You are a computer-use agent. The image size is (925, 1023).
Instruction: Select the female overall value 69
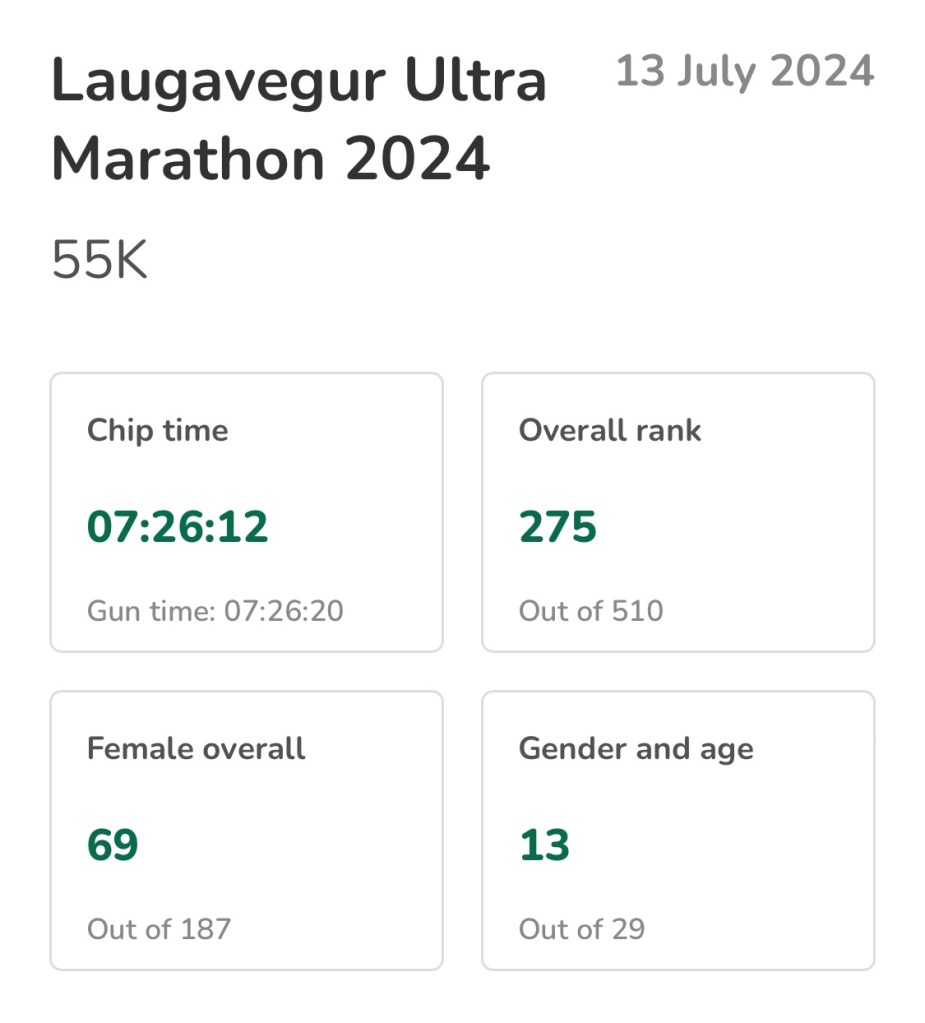(x=113, y=845)
